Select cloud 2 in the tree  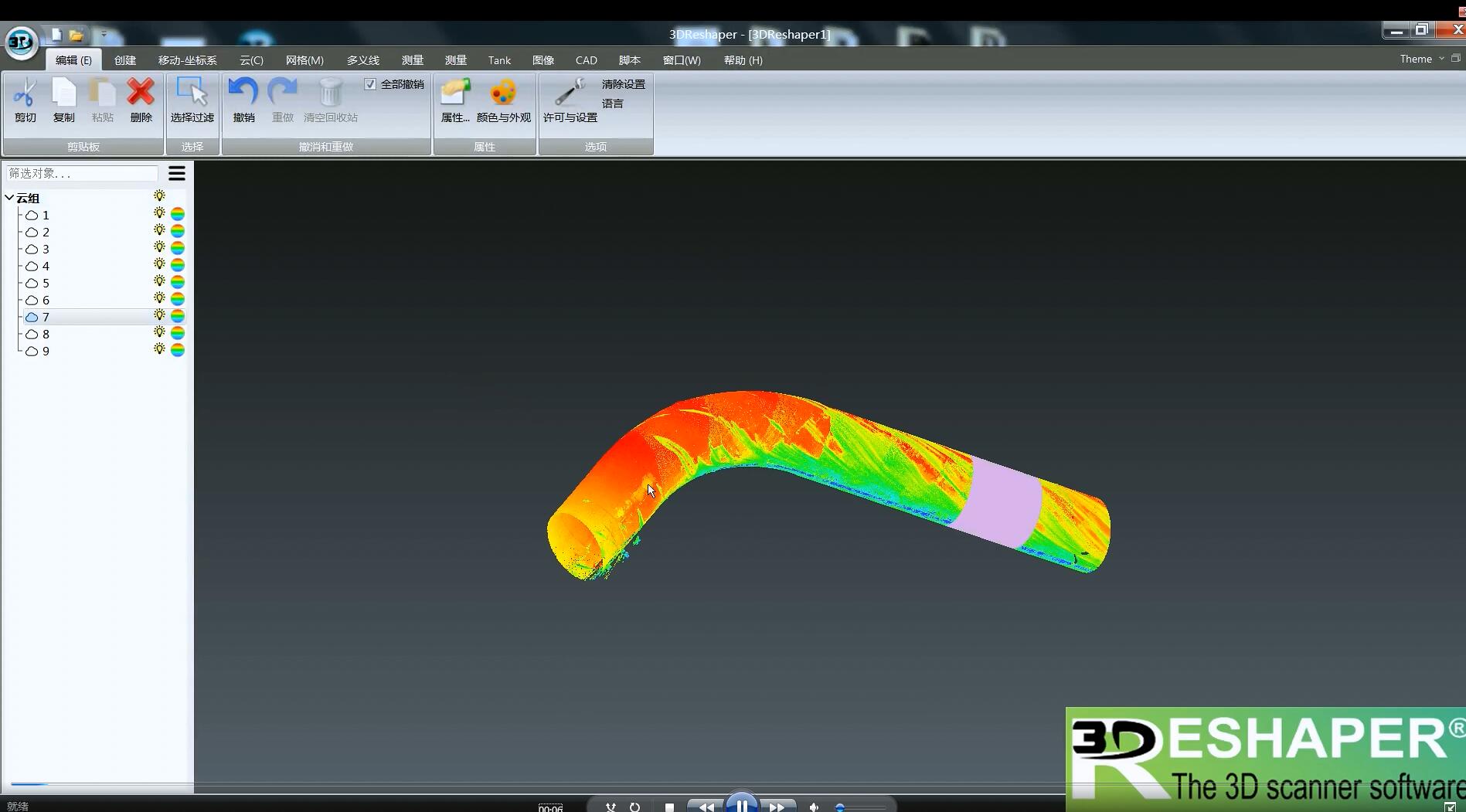(x=46, y=232)
